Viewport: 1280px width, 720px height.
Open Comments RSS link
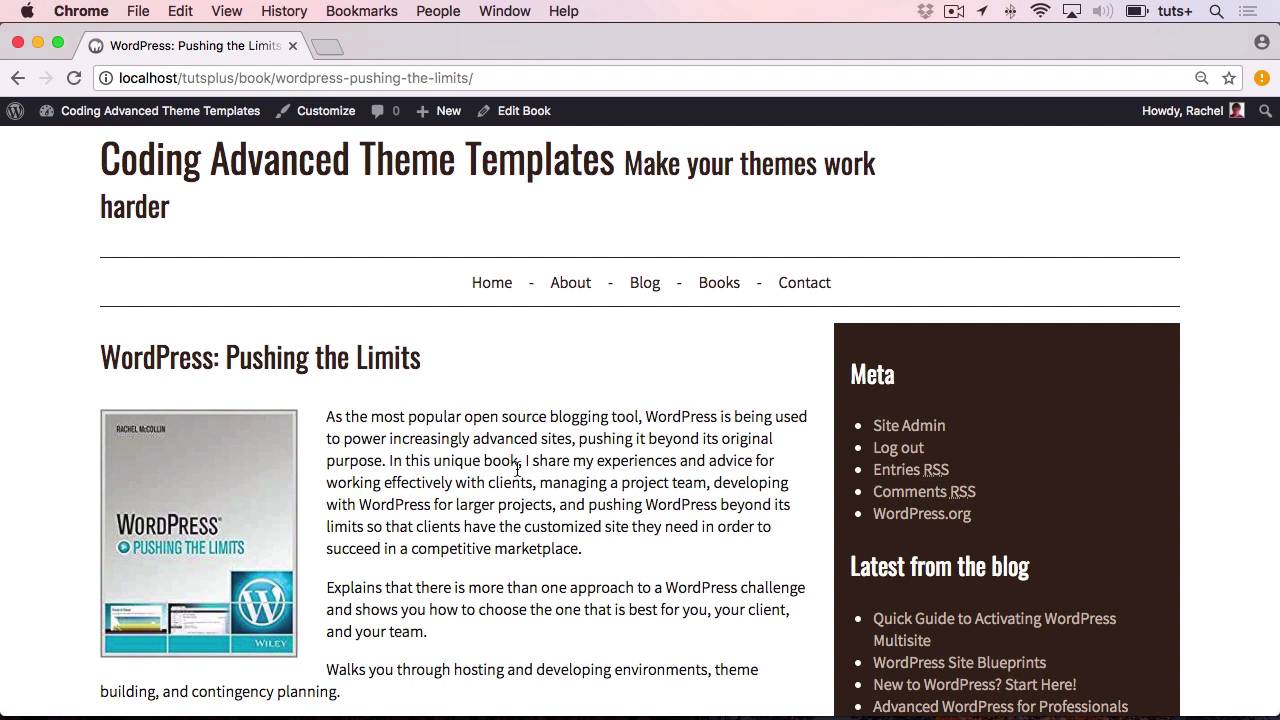pyautogui.click(x=924, y=492)
